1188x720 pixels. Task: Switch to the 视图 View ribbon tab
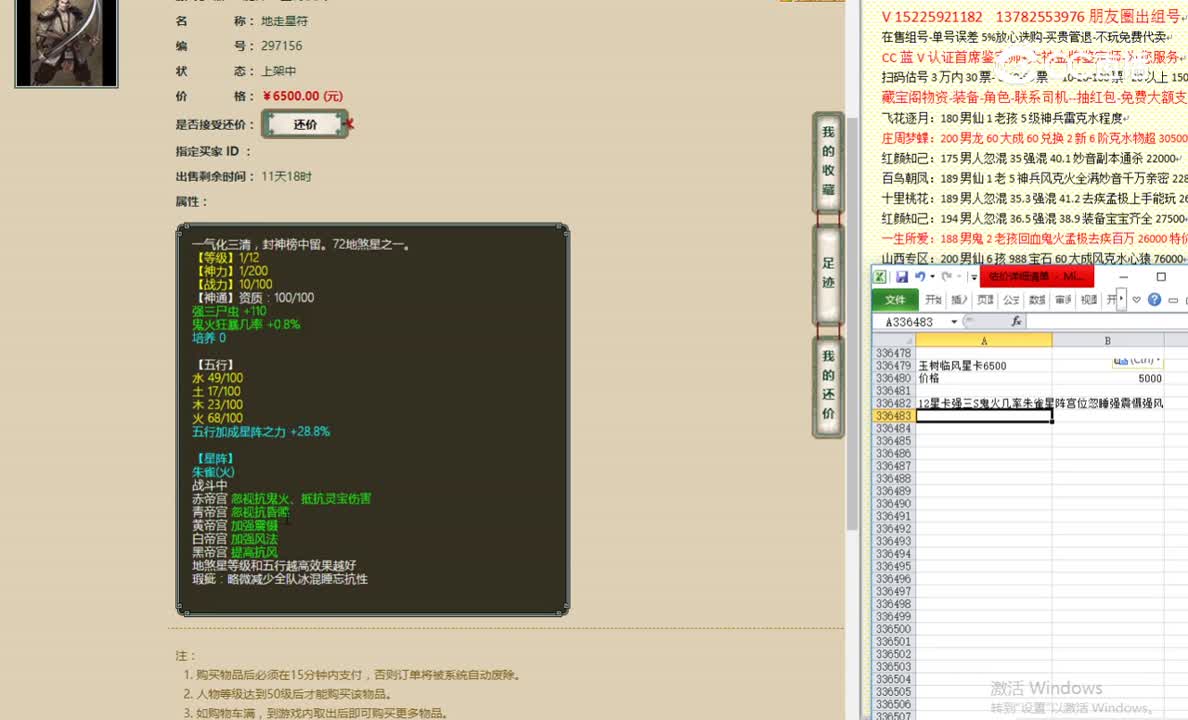pyautogui.click(x=1089, y=299)
